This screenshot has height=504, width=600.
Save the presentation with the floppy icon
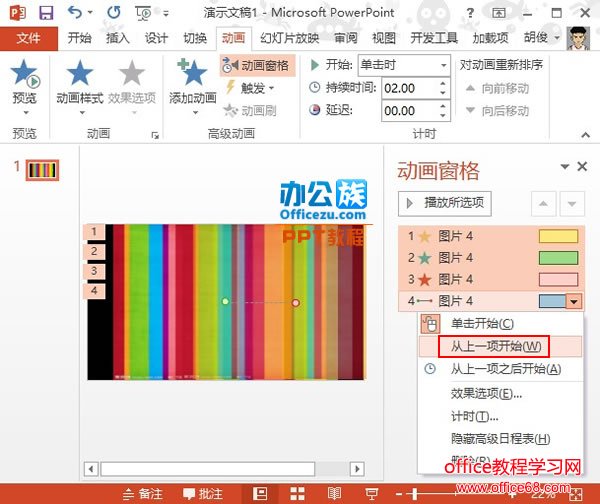tap(46, 13)
